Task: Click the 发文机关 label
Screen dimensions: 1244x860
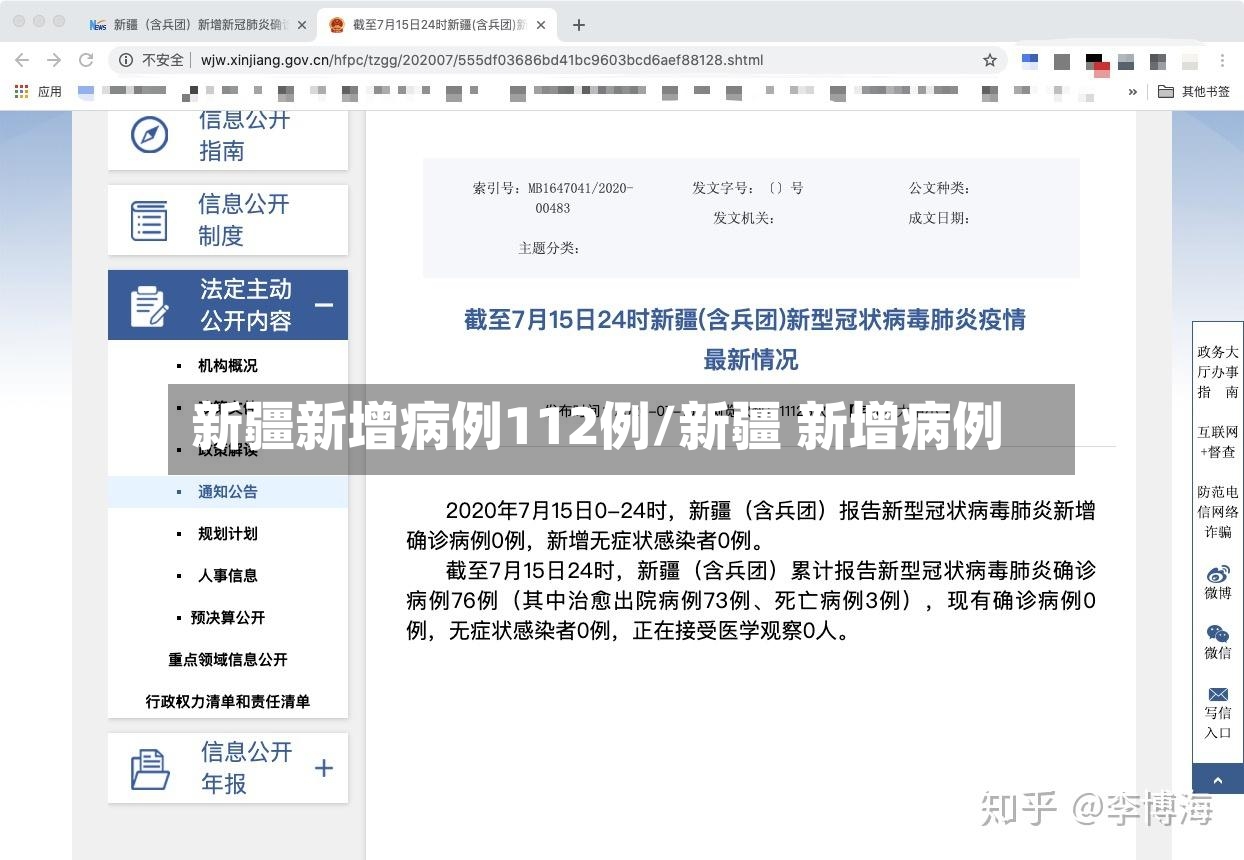Action: pos(743,218)
